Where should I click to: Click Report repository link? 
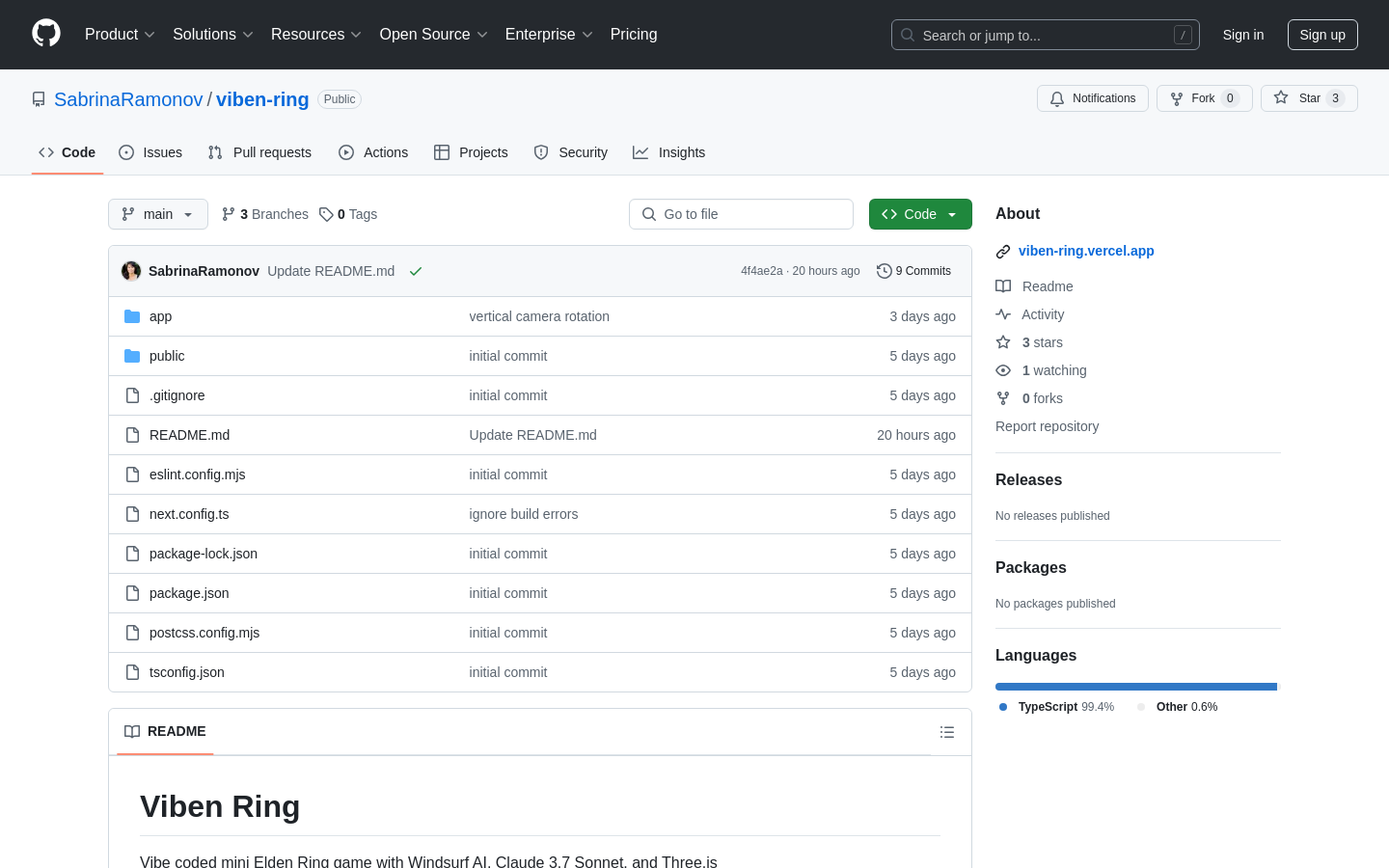[1047, 426]
